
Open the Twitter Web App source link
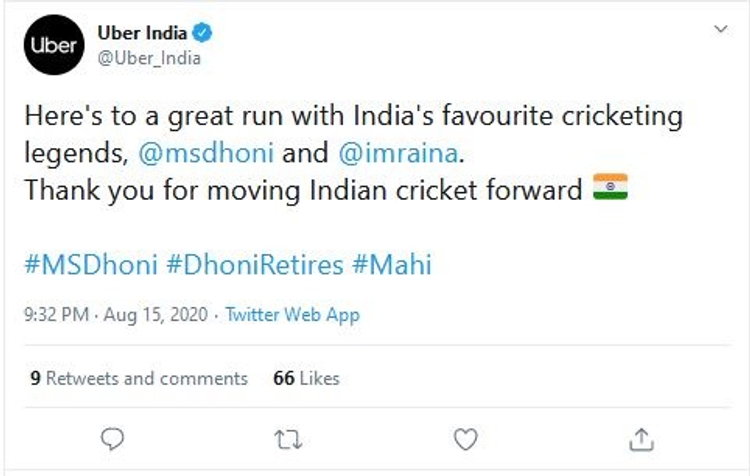(x=292, y=315)
